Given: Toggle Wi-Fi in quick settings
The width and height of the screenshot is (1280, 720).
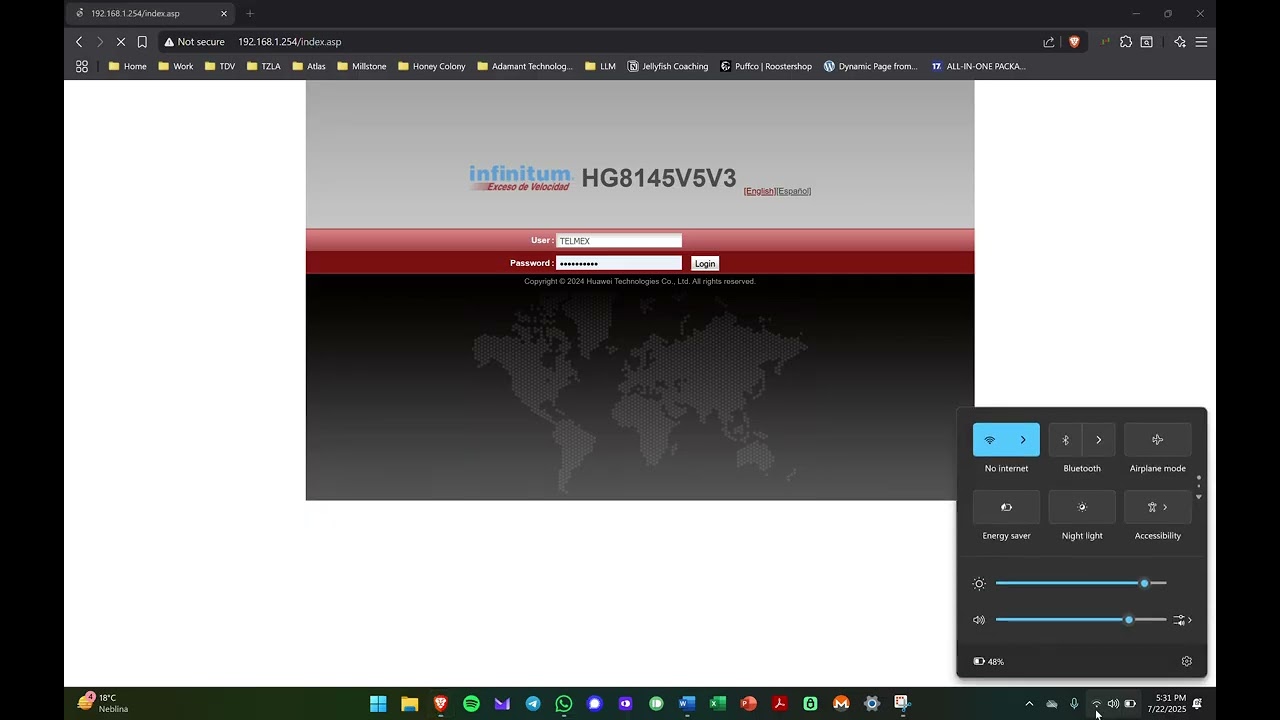Looking at the screenshot, I should pyautogui.click(x=990, y=440).
